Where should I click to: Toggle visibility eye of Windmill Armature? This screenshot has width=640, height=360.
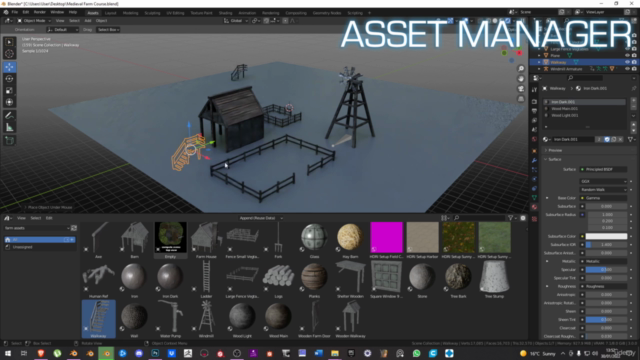pyautogui.click(x=627, y=69)
